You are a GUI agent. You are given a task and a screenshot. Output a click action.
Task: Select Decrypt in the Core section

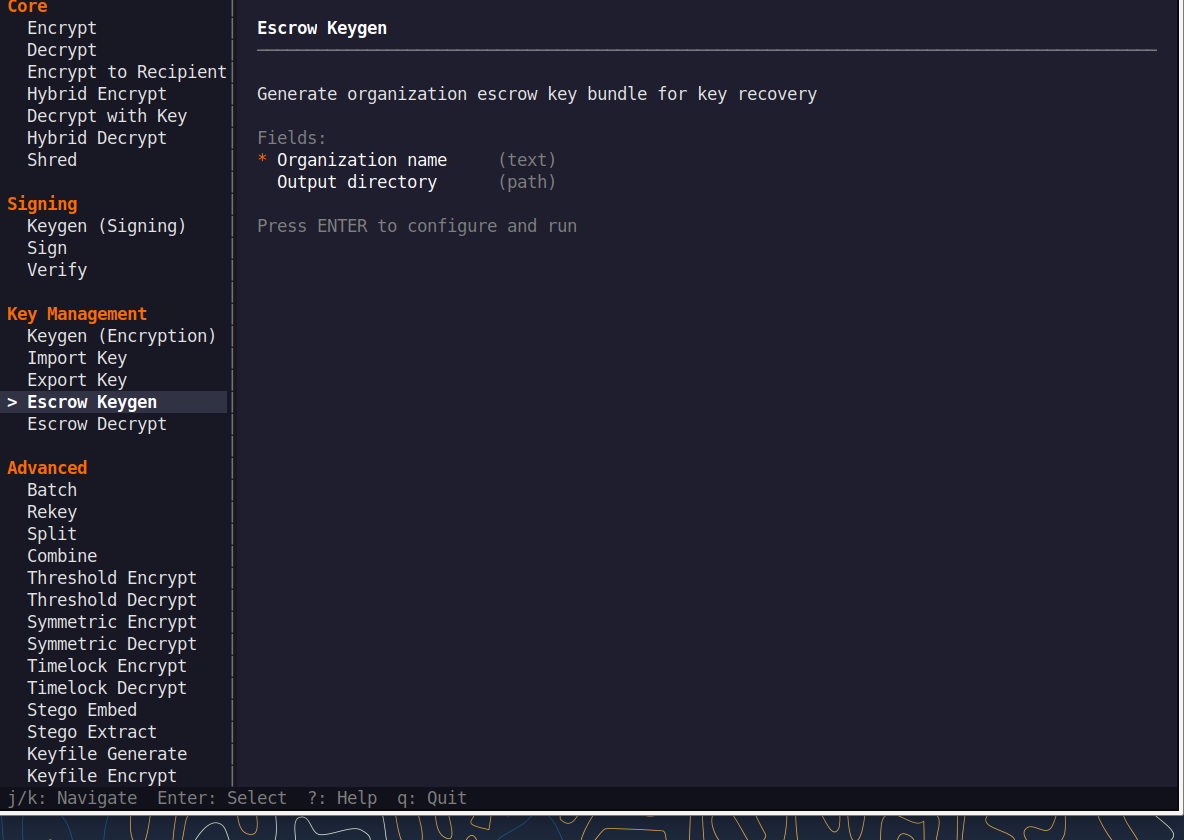[x=62, y=50]
